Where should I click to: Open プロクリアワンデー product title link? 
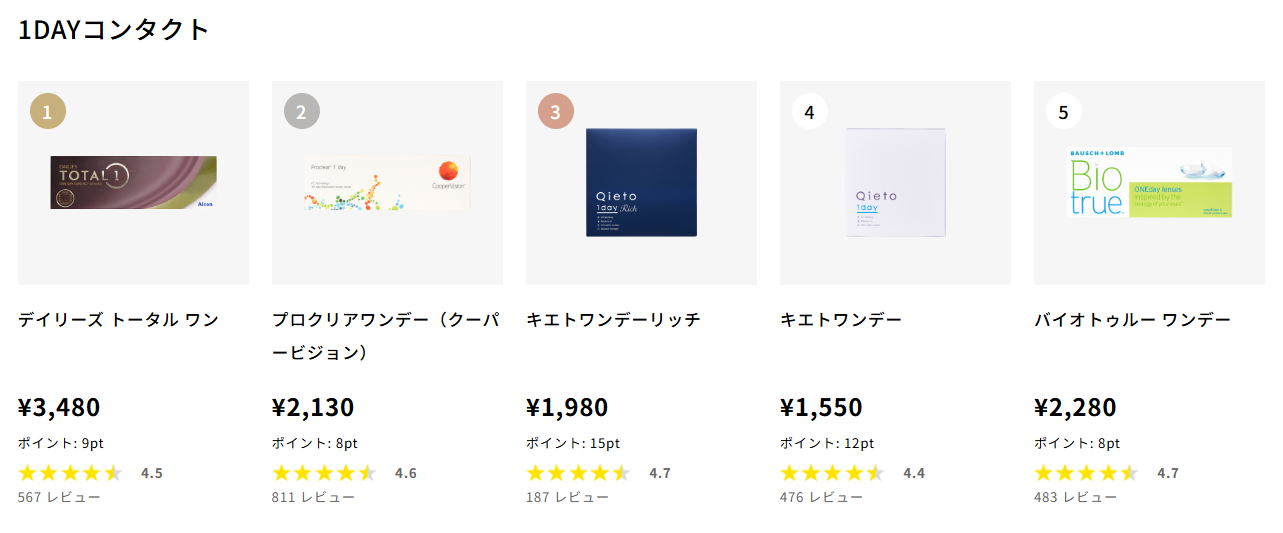pos(385,336)
